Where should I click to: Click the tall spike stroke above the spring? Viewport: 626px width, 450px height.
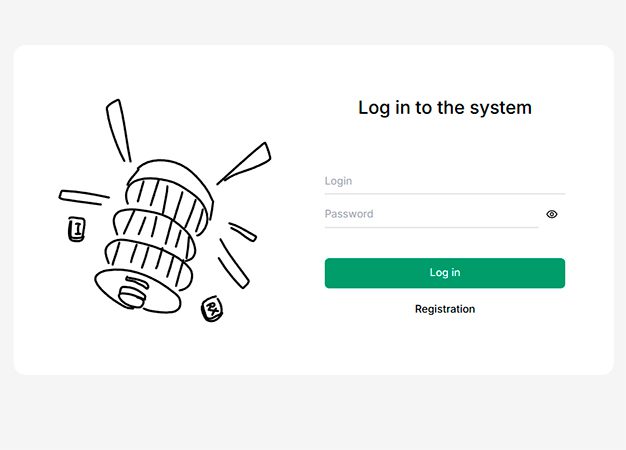pos(118,128)
